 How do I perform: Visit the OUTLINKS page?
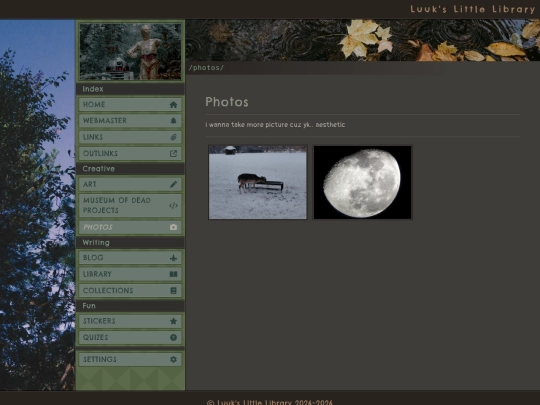click(130, 154)
